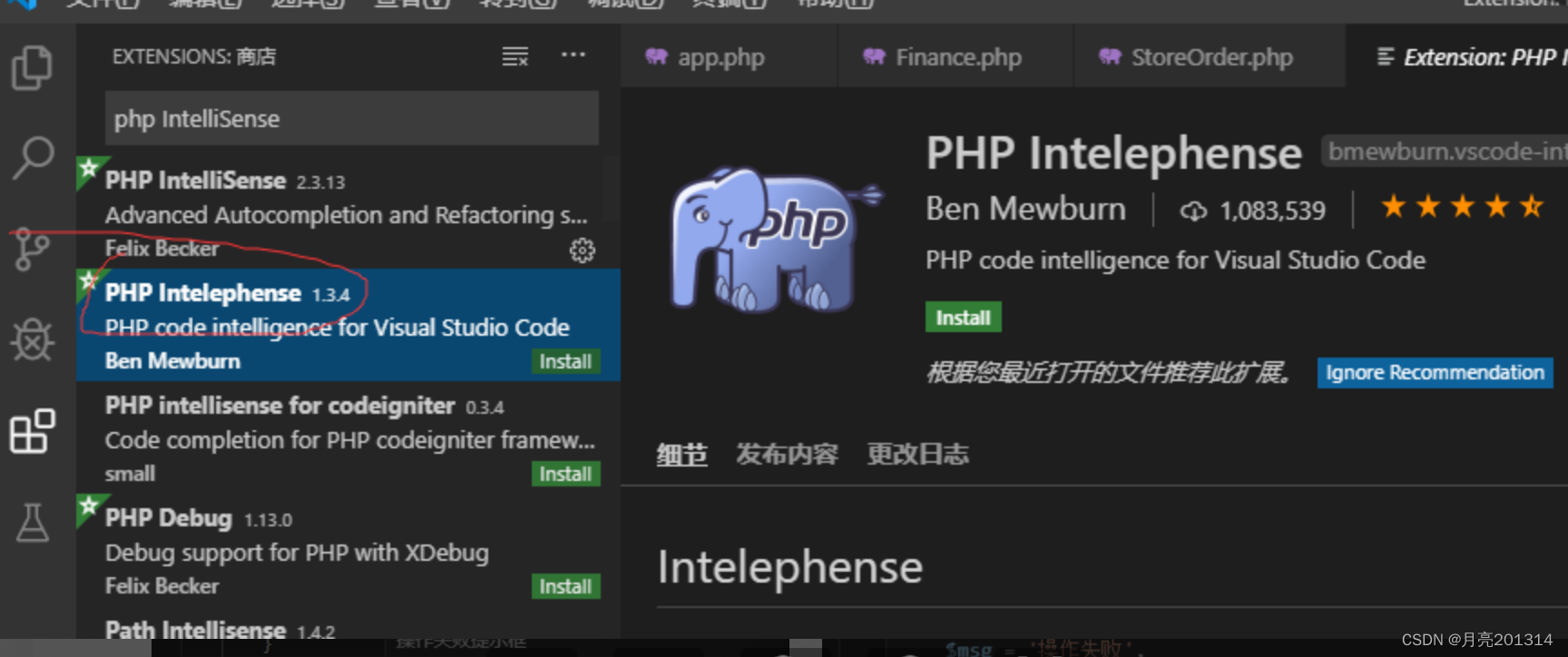Select PHP Intelephense list entry
Screen dimensions: 1568x657
pos(348,325)
